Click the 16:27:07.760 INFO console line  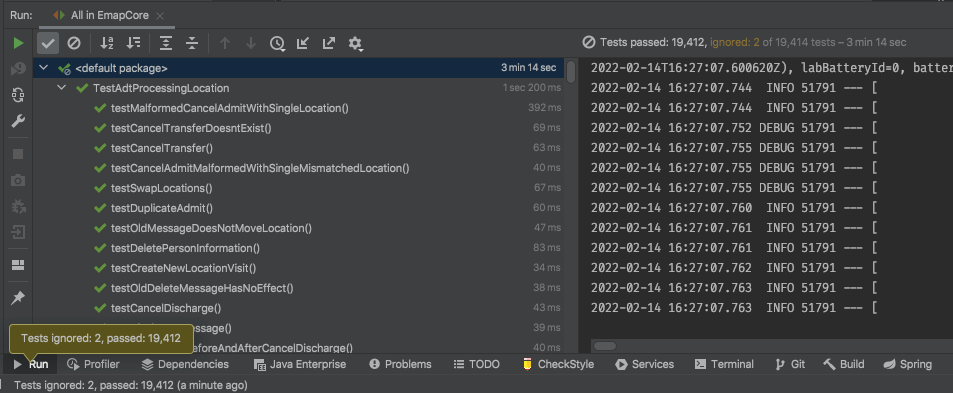(x=734, y=208)
